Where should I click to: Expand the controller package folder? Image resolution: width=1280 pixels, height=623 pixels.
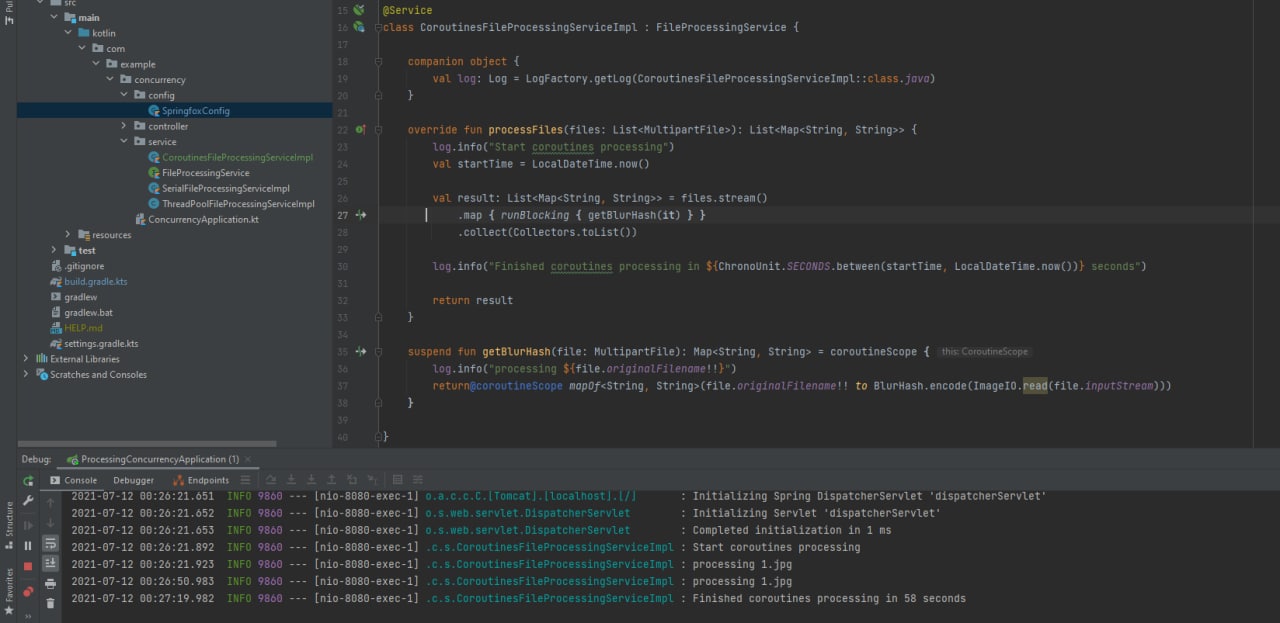tap(124, 126)
